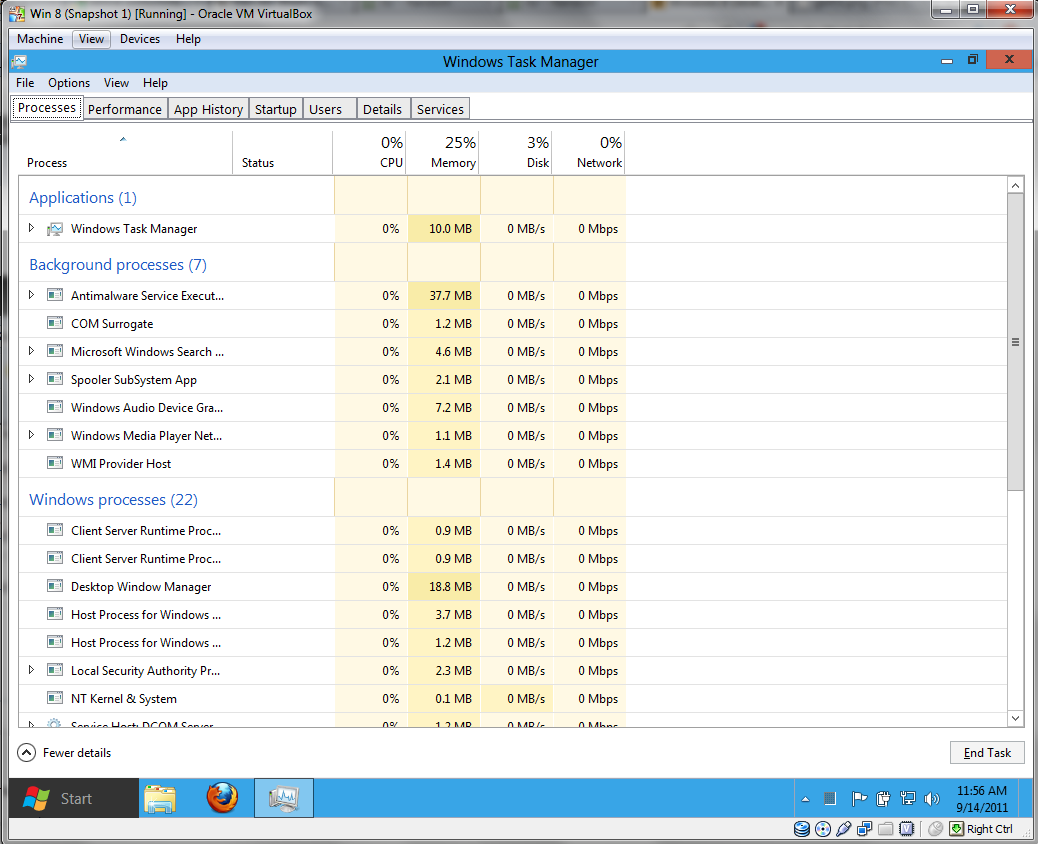Click the process list scrollbar thumb

pos(1015,342)
